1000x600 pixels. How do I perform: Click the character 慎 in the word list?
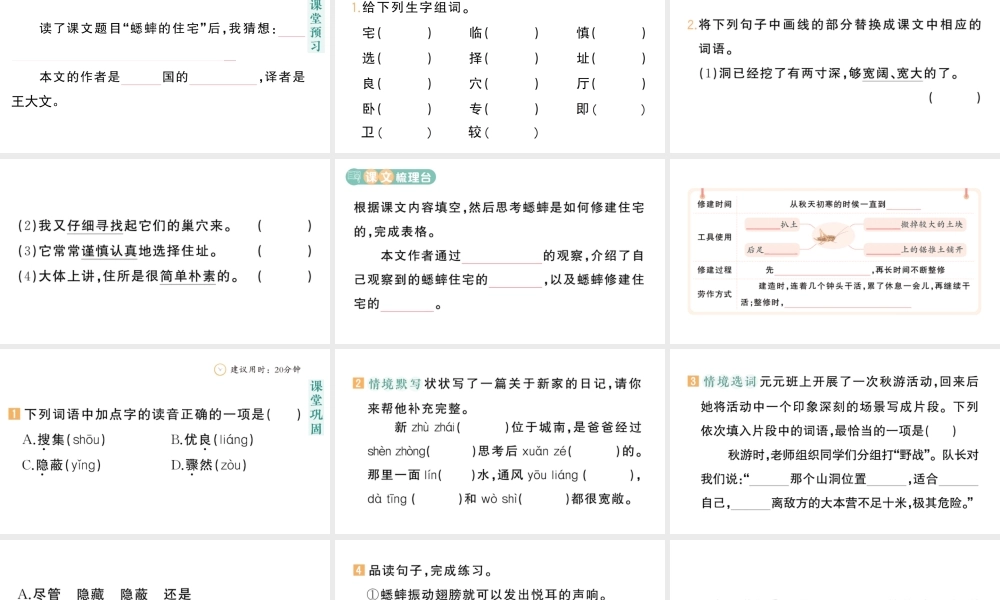pyautogui.click(x=583, y=33)
